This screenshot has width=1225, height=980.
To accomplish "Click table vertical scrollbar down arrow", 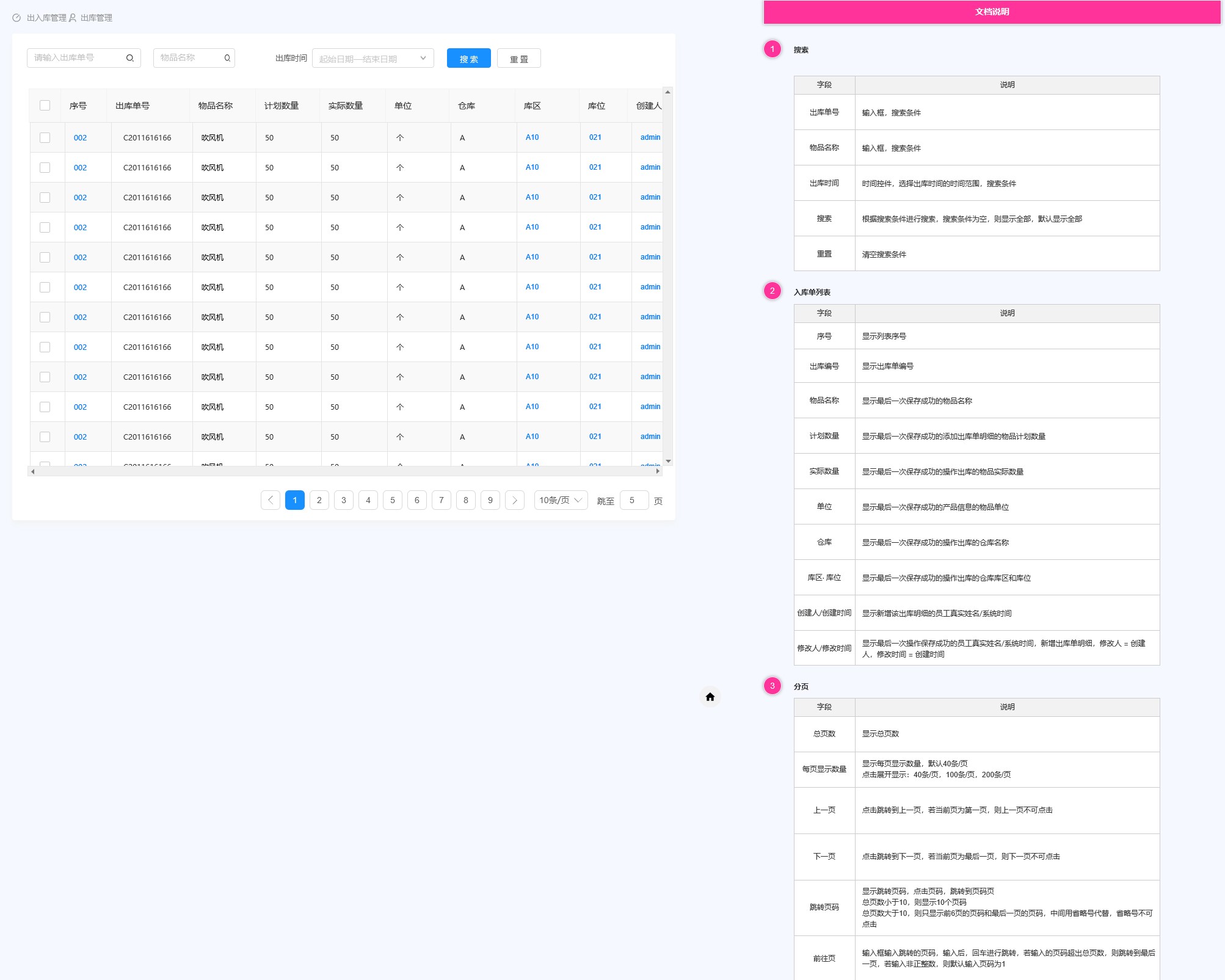I will point(668,461).
